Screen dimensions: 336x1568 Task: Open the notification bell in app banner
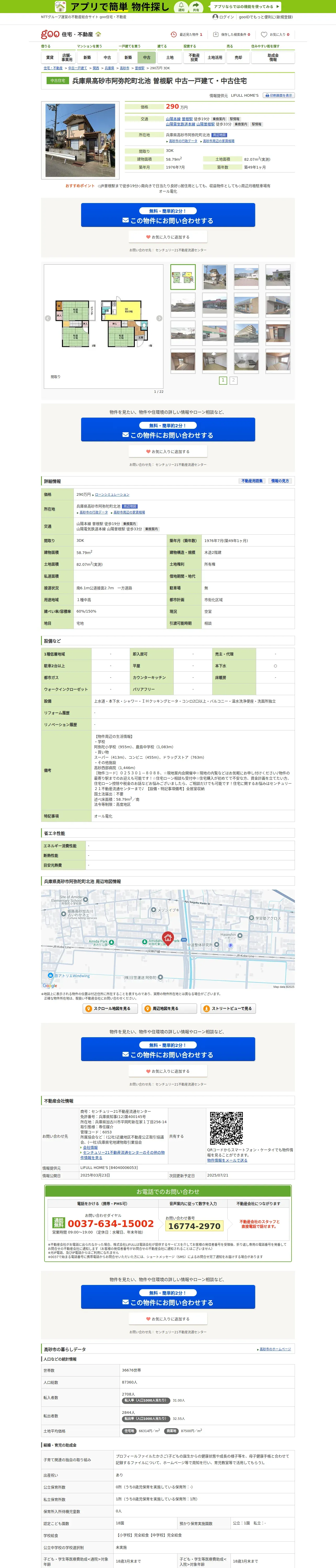point(181,7)
